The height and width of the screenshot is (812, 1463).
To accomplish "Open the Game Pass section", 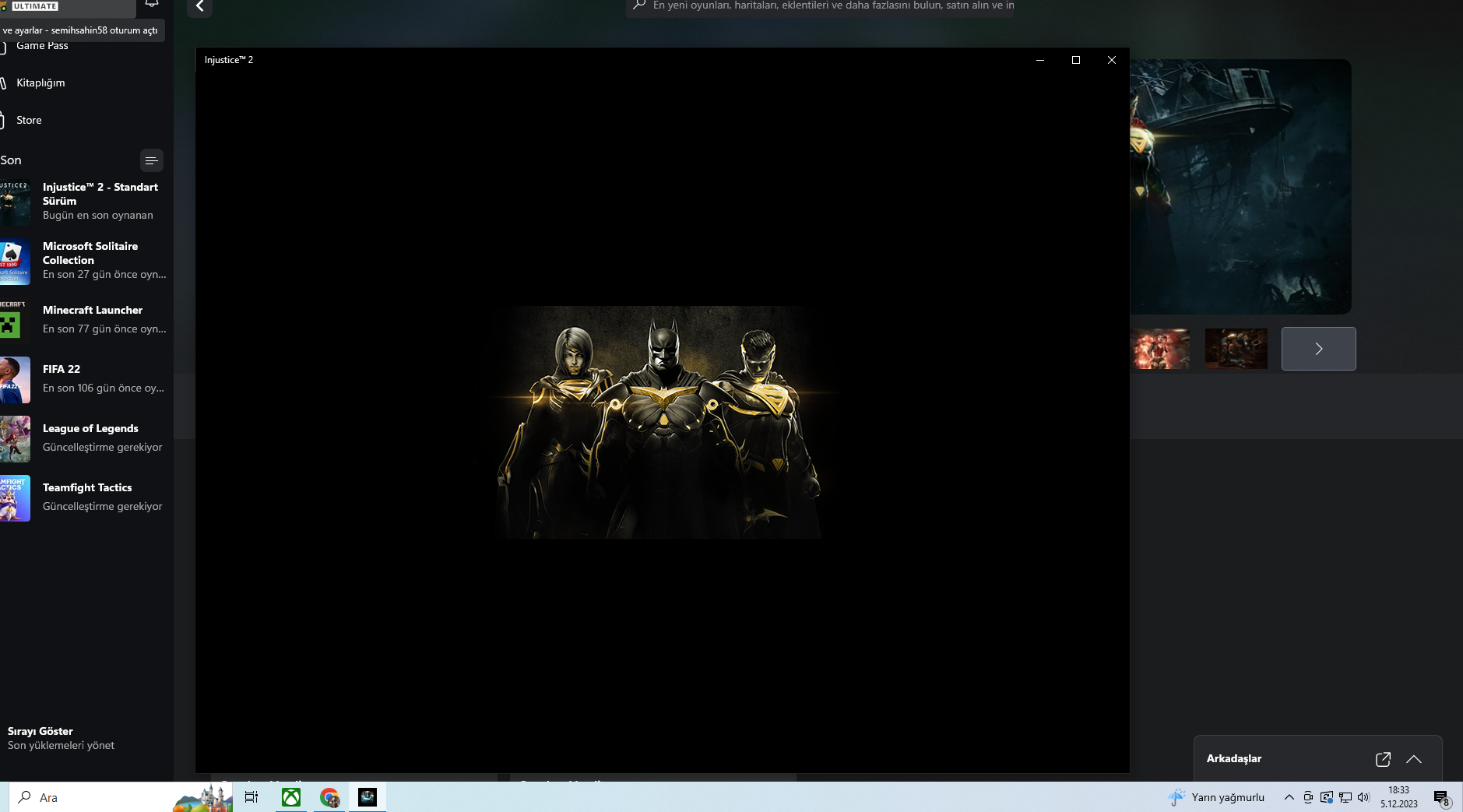I will pos(42,46).
